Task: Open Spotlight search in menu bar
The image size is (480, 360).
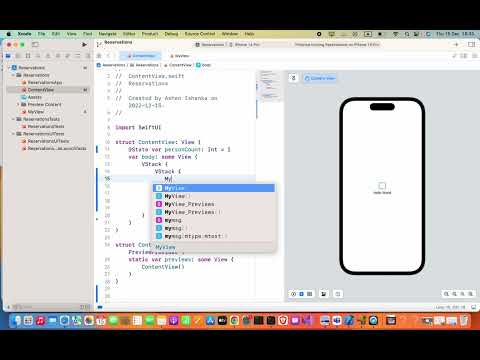Action: click(x=407, y=34)
